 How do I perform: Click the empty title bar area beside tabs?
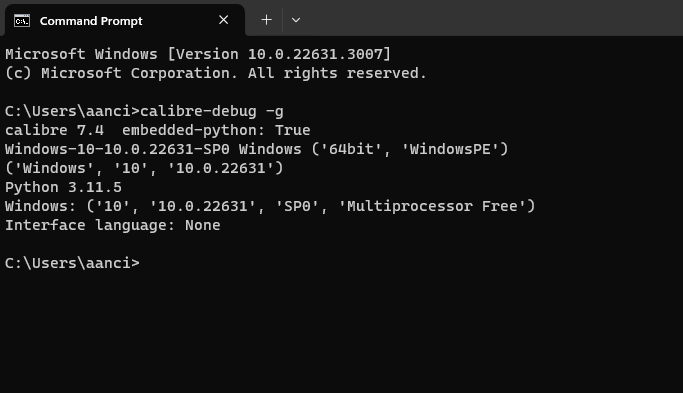point(492,18)
